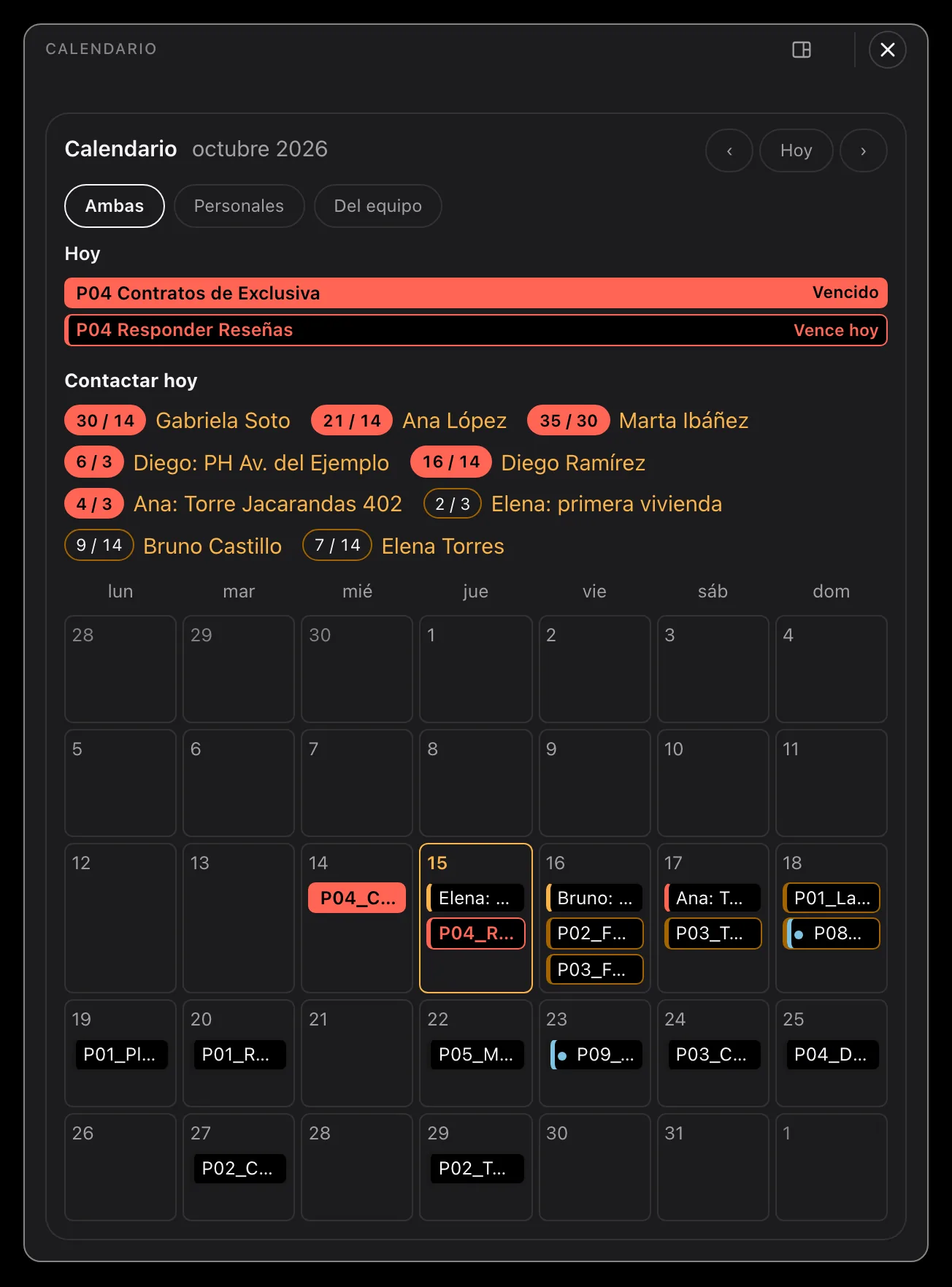Image resolution: width=952 pixels, height=1287 pixels.
Task: Open Elena: primera vivienda
Action: click(606, 504)
